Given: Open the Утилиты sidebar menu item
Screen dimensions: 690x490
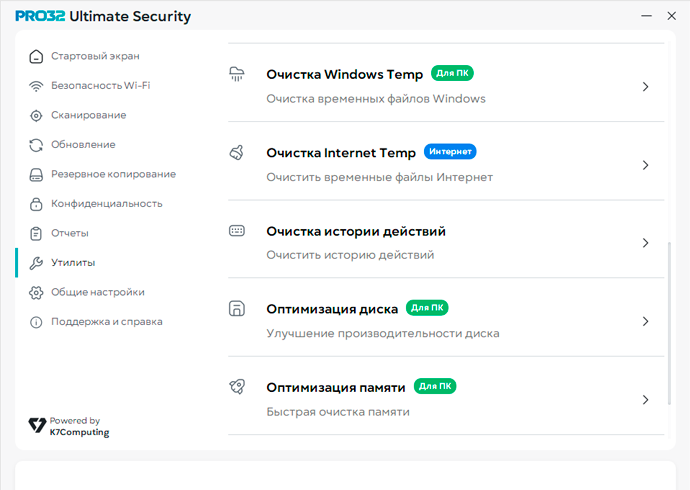Looking at the screenshot, I should (x=73, y=263).
